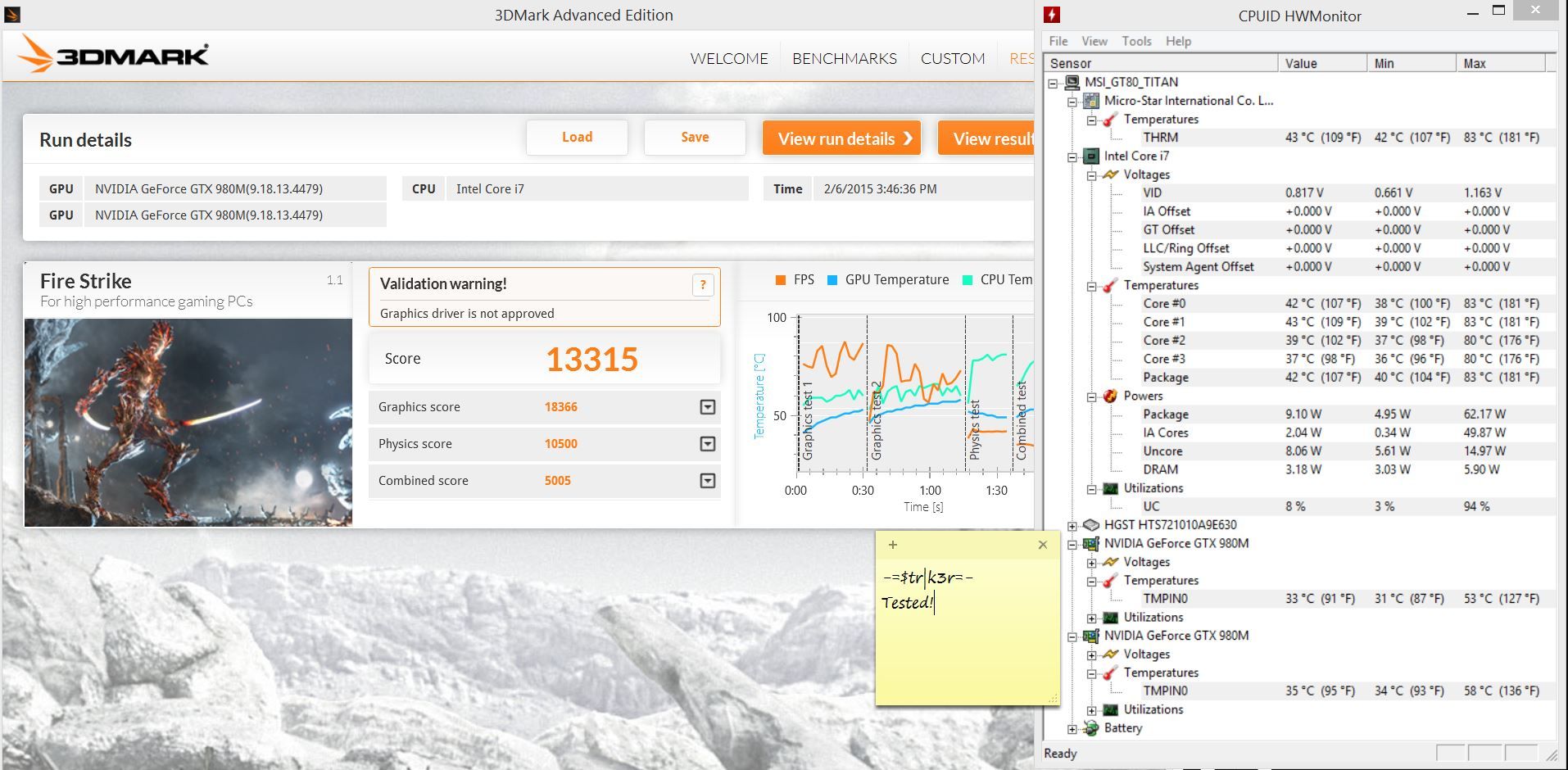Expand the Battery node

point(1072,728)
